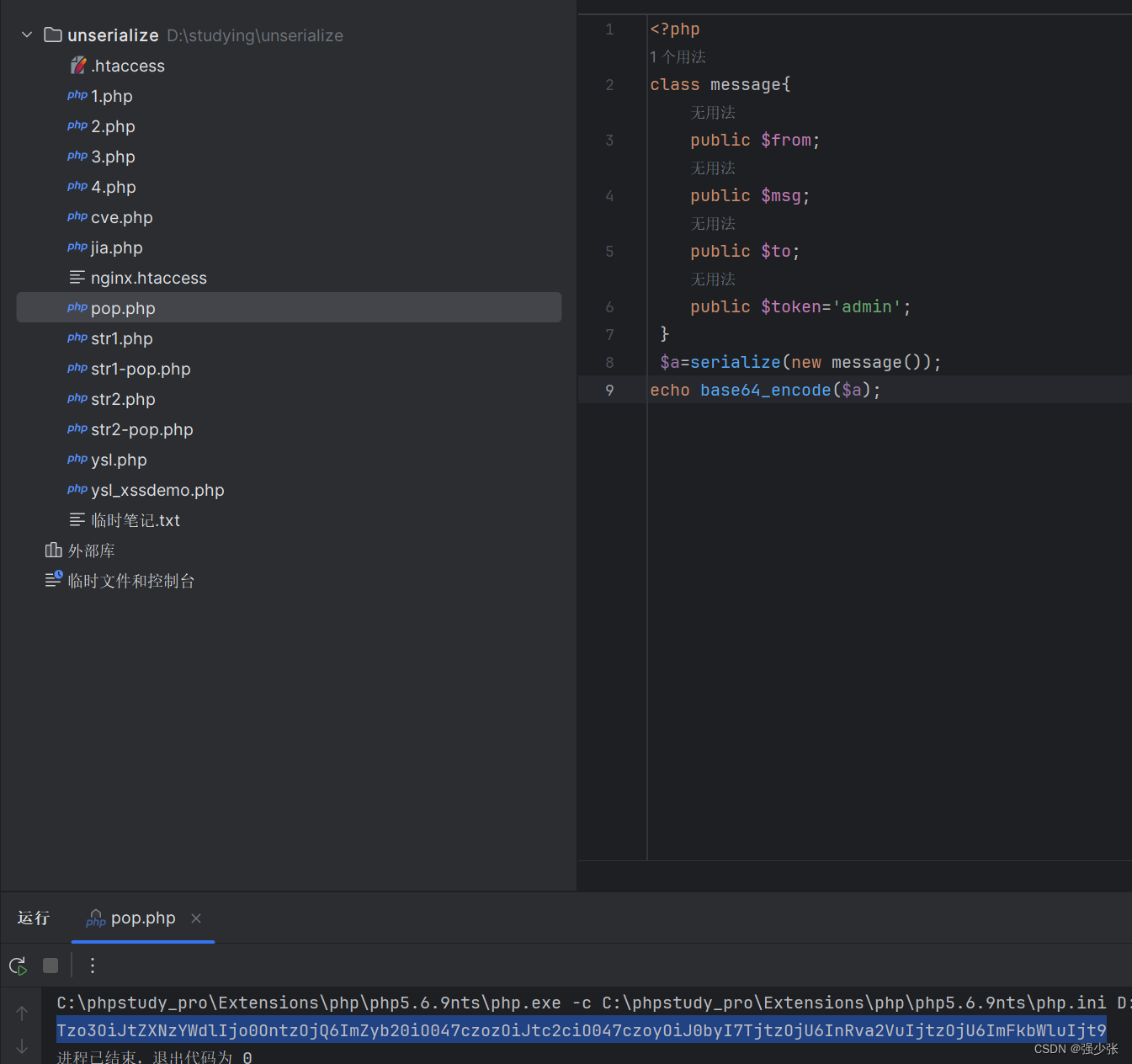This screenshot has height=1064, width=1132.
Task: Click the 无用法 hint above $from
Action: point(713,113)
